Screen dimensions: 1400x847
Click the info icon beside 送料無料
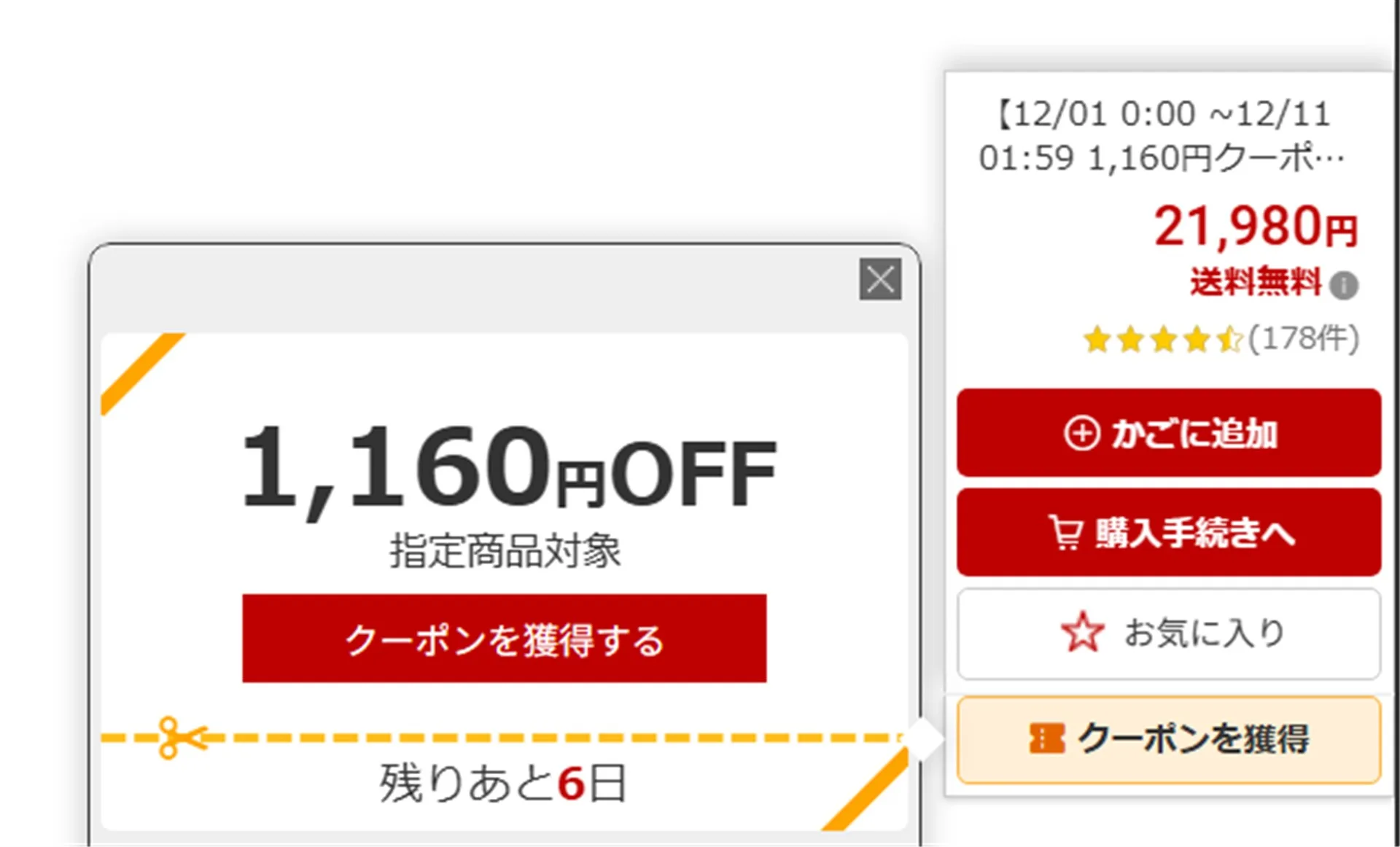point(1344,285)
